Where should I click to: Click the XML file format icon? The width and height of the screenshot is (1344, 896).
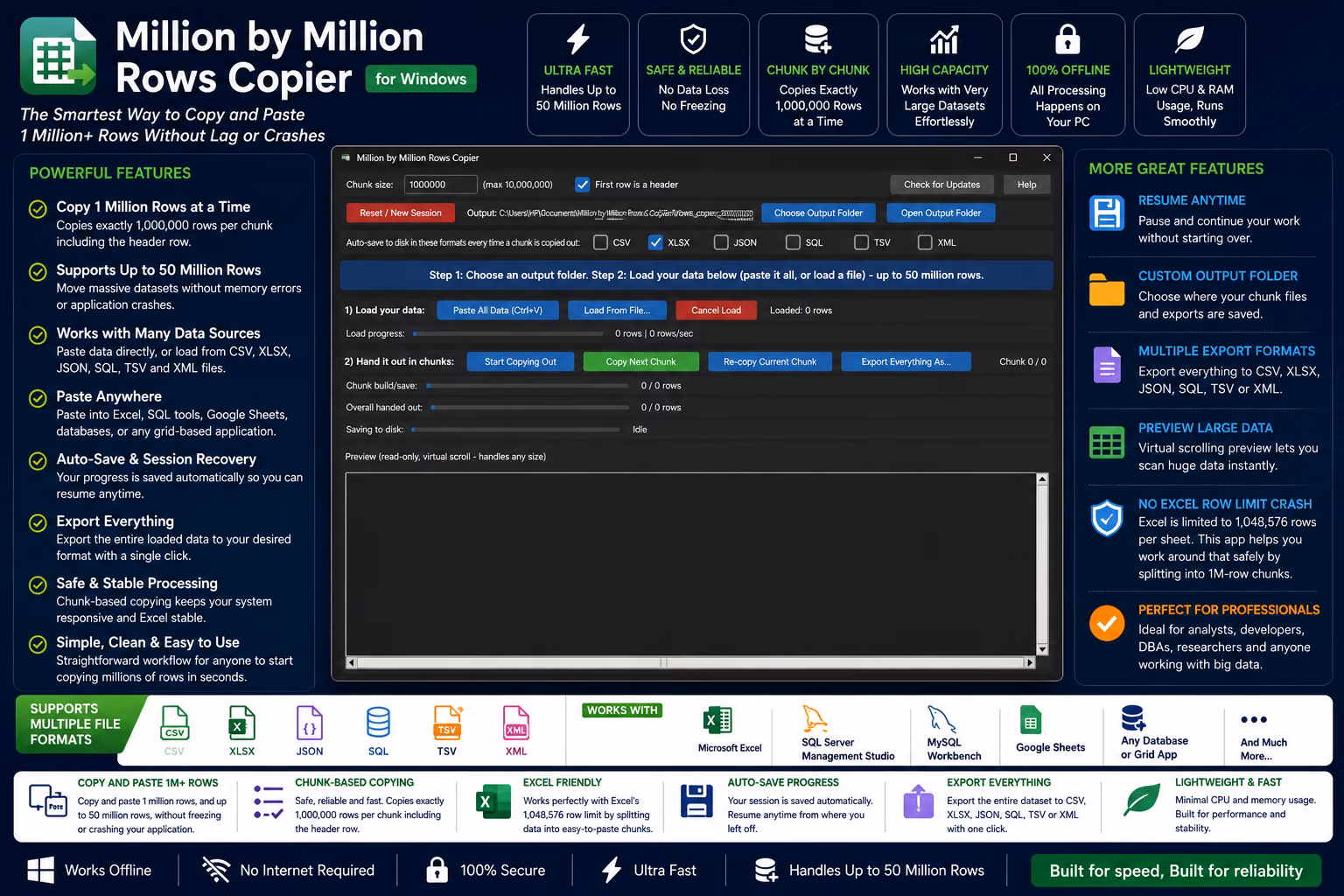(x=516, y=724)
